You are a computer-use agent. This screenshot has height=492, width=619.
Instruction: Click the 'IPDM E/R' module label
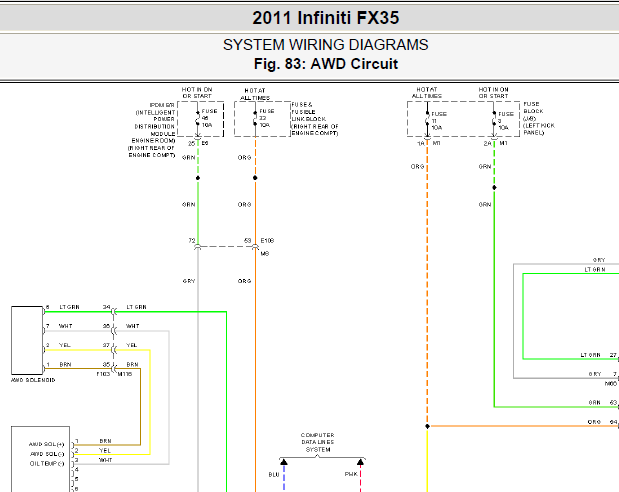152,130
